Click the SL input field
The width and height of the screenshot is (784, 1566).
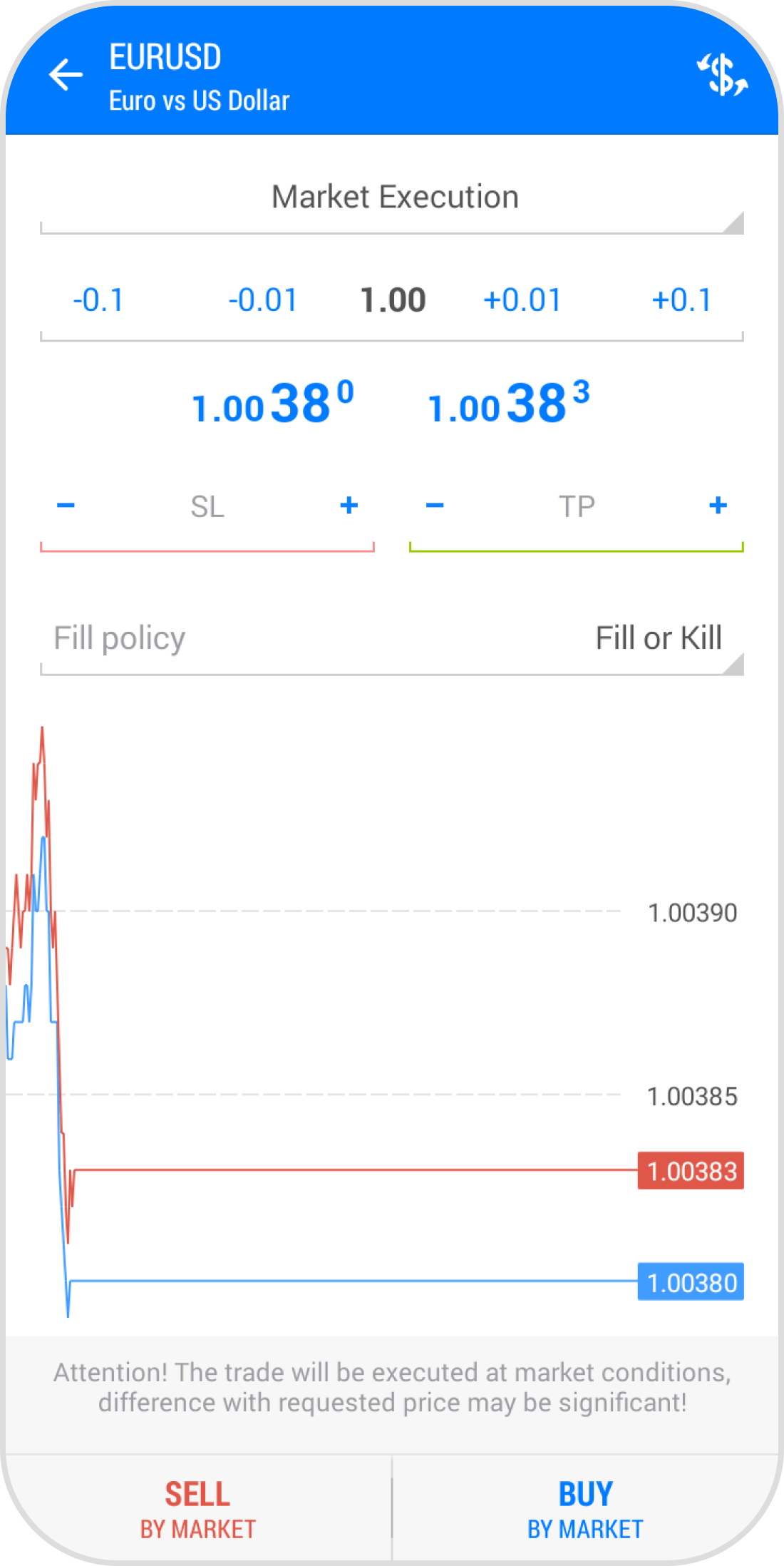(207, 507)
